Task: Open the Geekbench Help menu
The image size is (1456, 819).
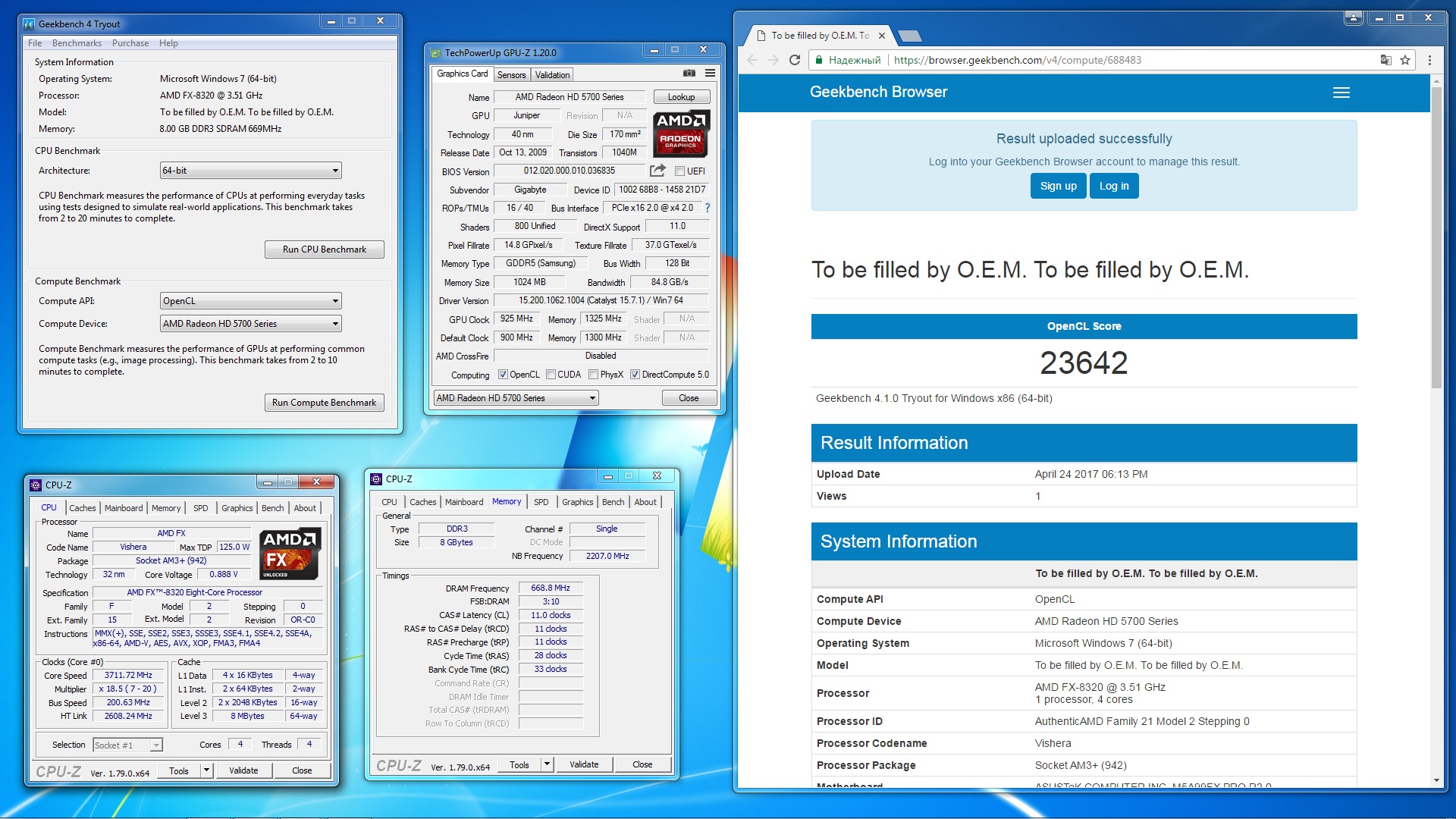Action: click(x=168, y=43)
